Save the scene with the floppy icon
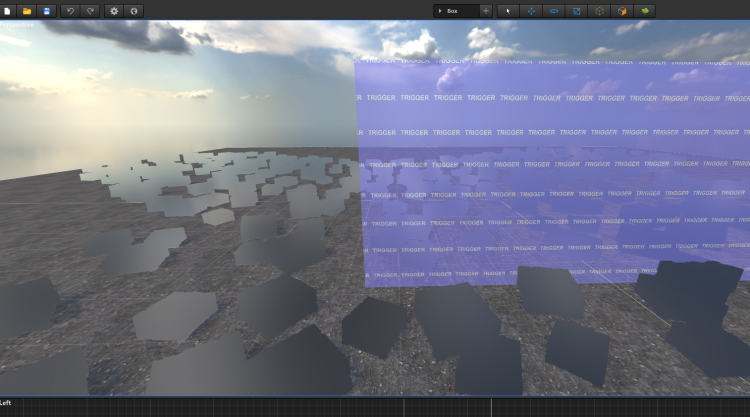 (x=46, y=10)
